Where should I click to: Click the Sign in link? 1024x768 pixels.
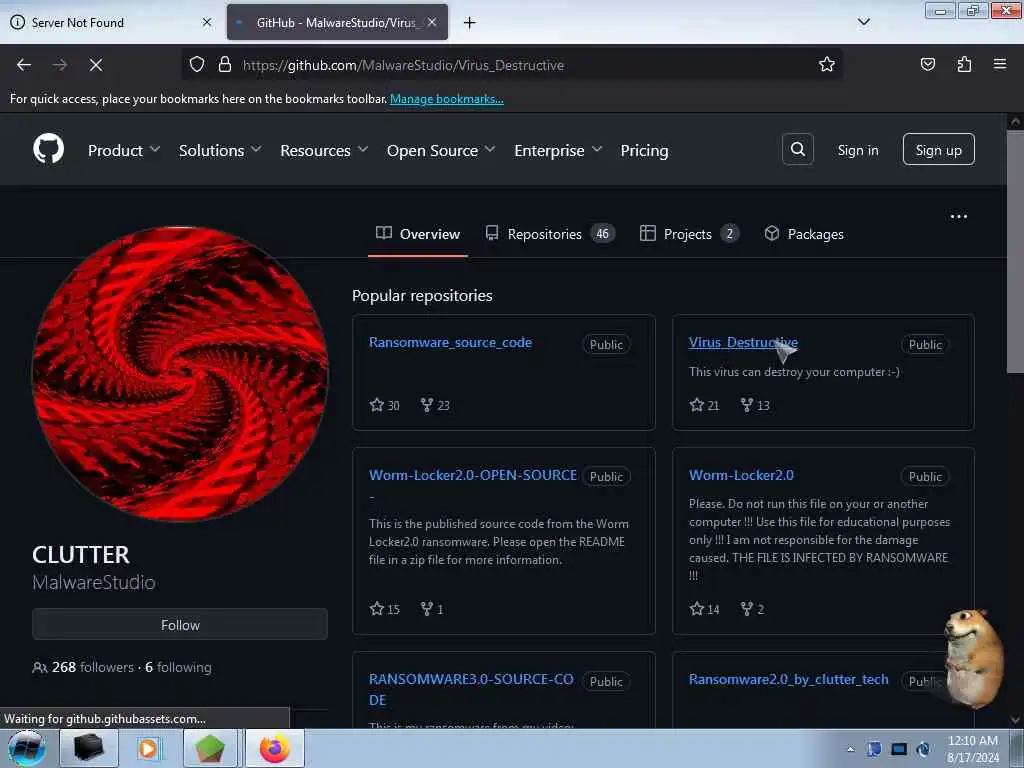[857, 150]
